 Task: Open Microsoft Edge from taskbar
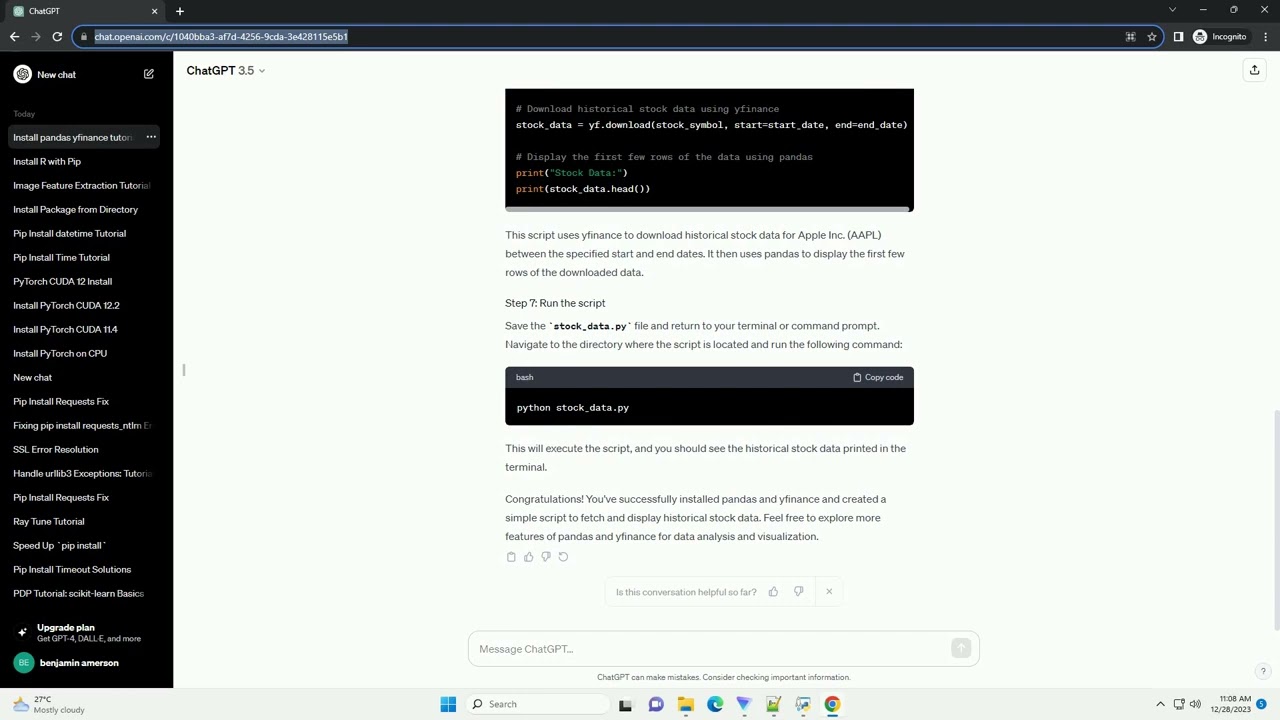click(x=715, y=704)
